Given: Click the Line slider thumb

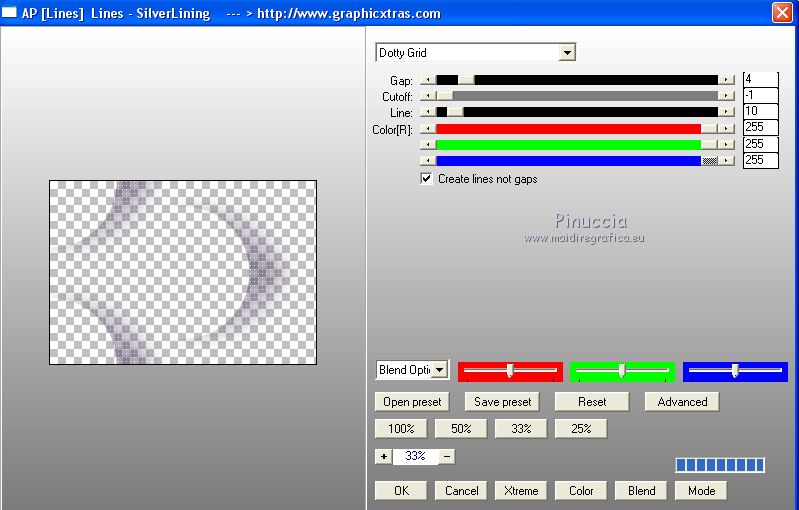Looking at the screenshot, I should coord(455,112).
